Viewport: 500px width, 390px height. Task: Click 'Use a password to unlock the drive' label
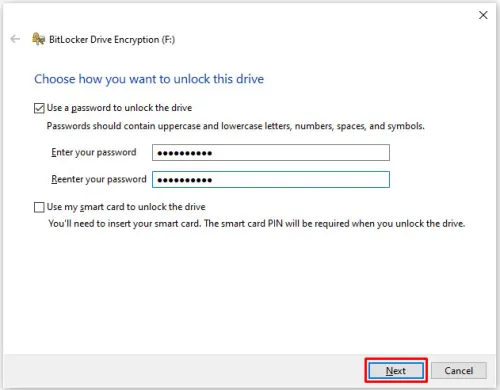click(119, 108)
